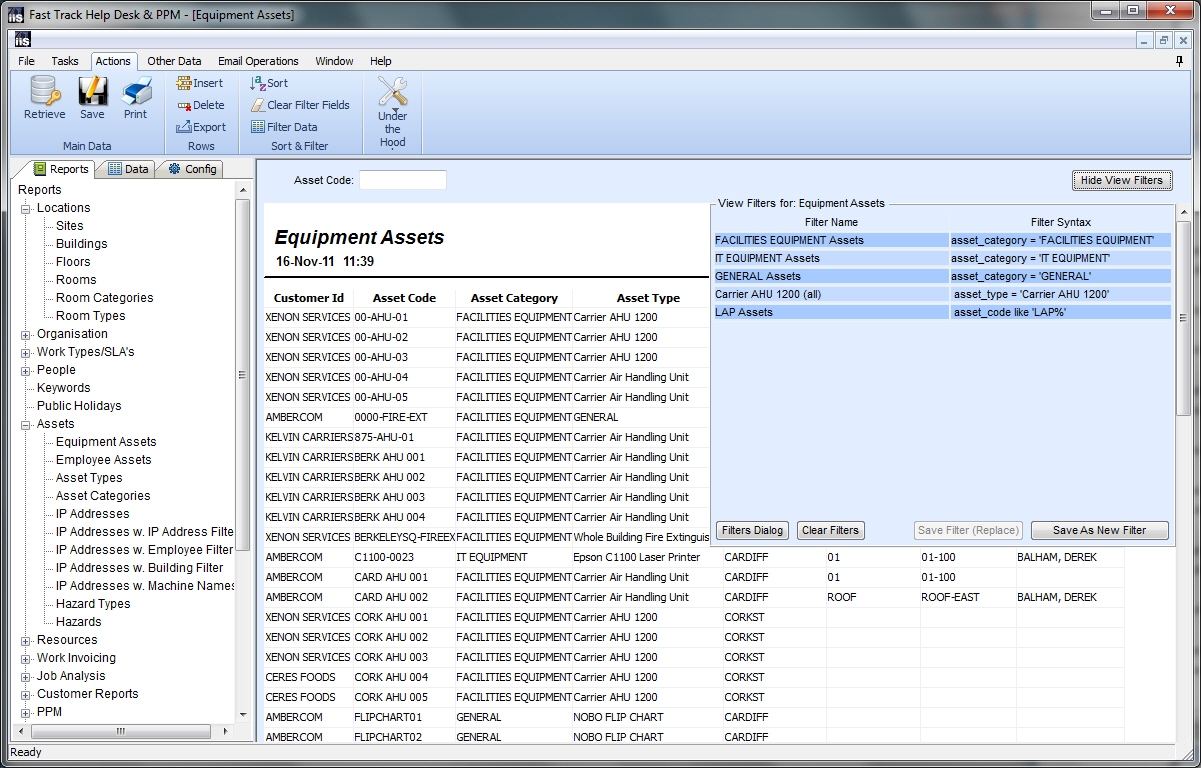Open the Help menu

(381, 61)
